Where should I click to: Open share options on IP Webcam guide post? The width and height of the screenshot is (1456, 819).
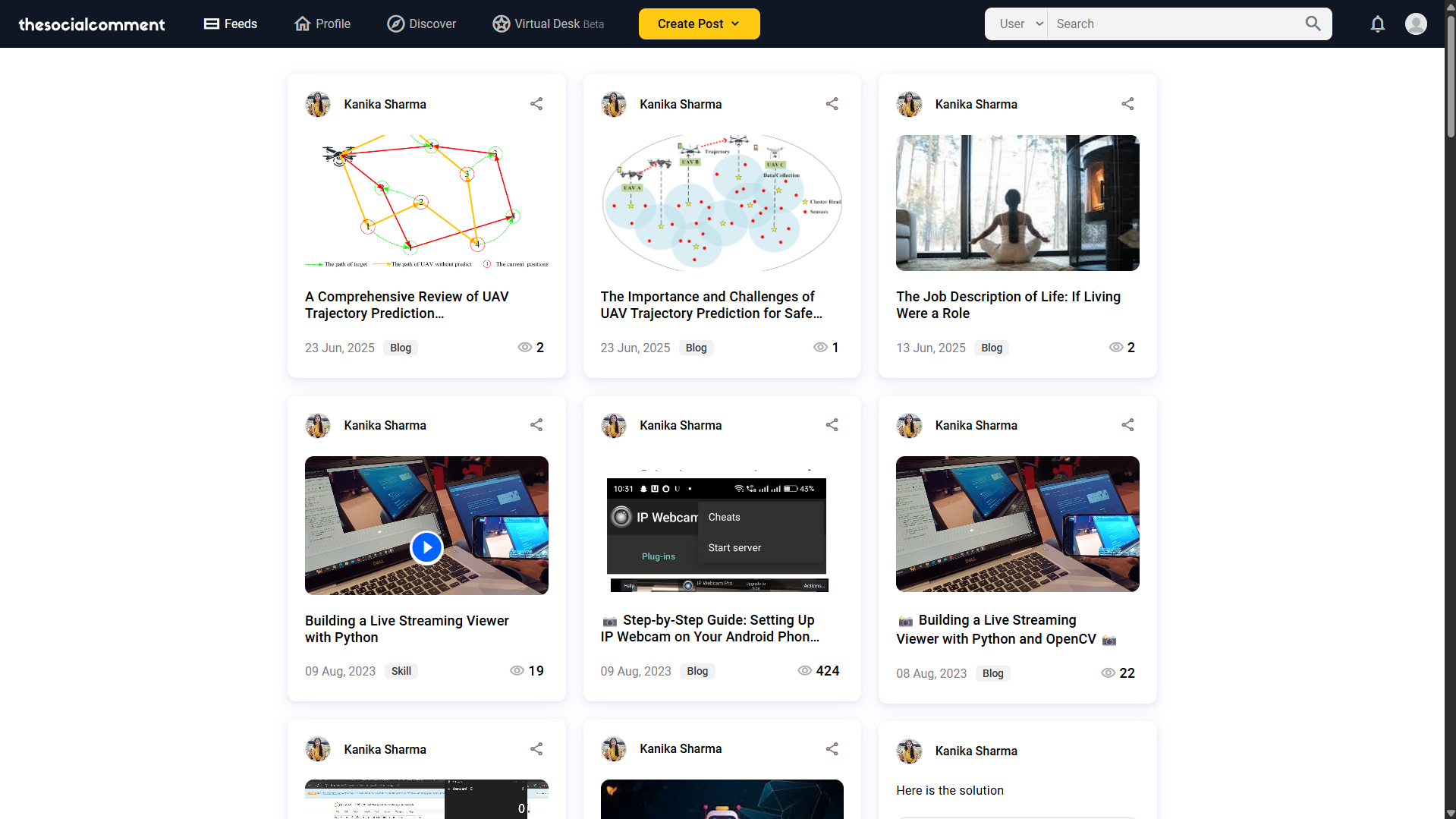point(832,425)
